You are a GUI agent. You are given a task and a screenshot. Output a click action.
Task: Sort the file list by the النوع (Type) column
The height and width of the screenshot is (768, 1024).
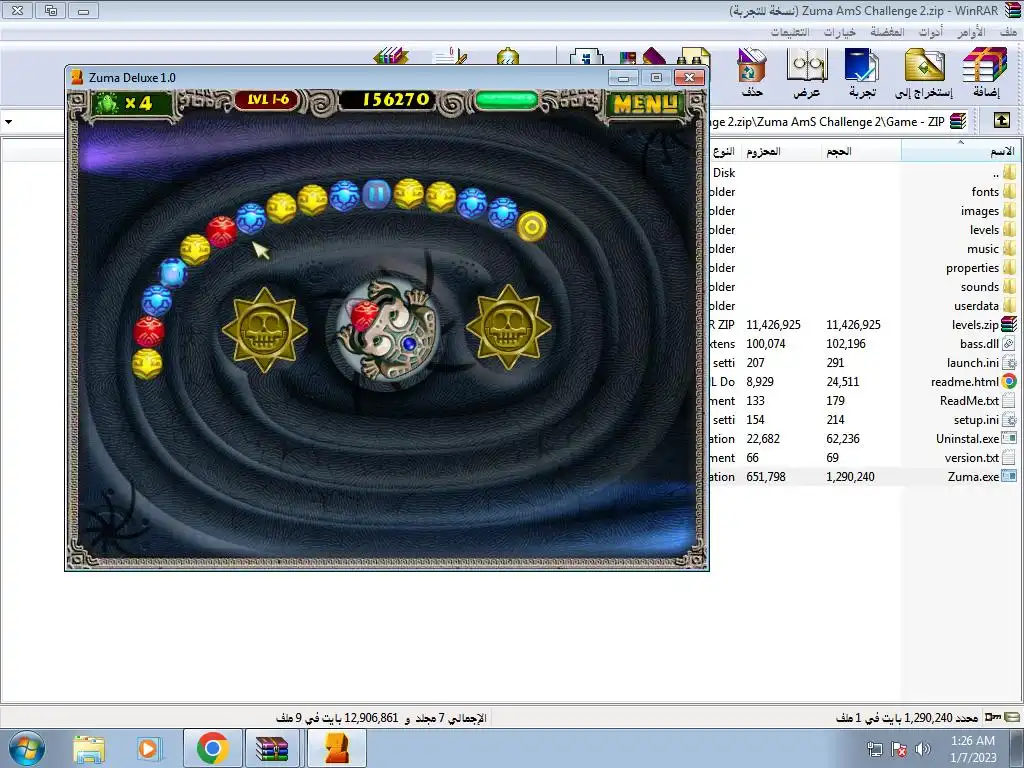click(x=725, y=152)
